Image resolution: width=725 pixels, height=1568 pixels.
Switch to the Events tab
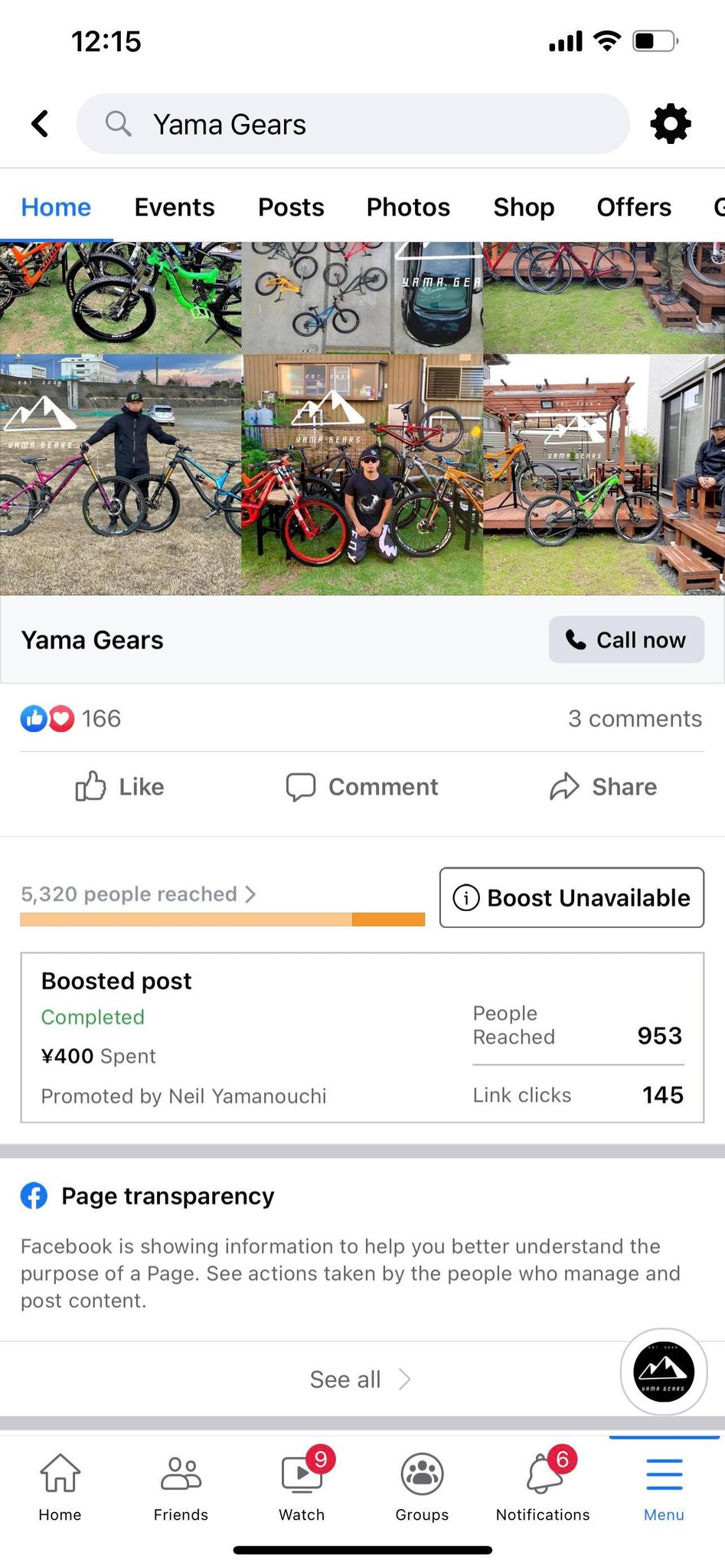pos(175,207)
